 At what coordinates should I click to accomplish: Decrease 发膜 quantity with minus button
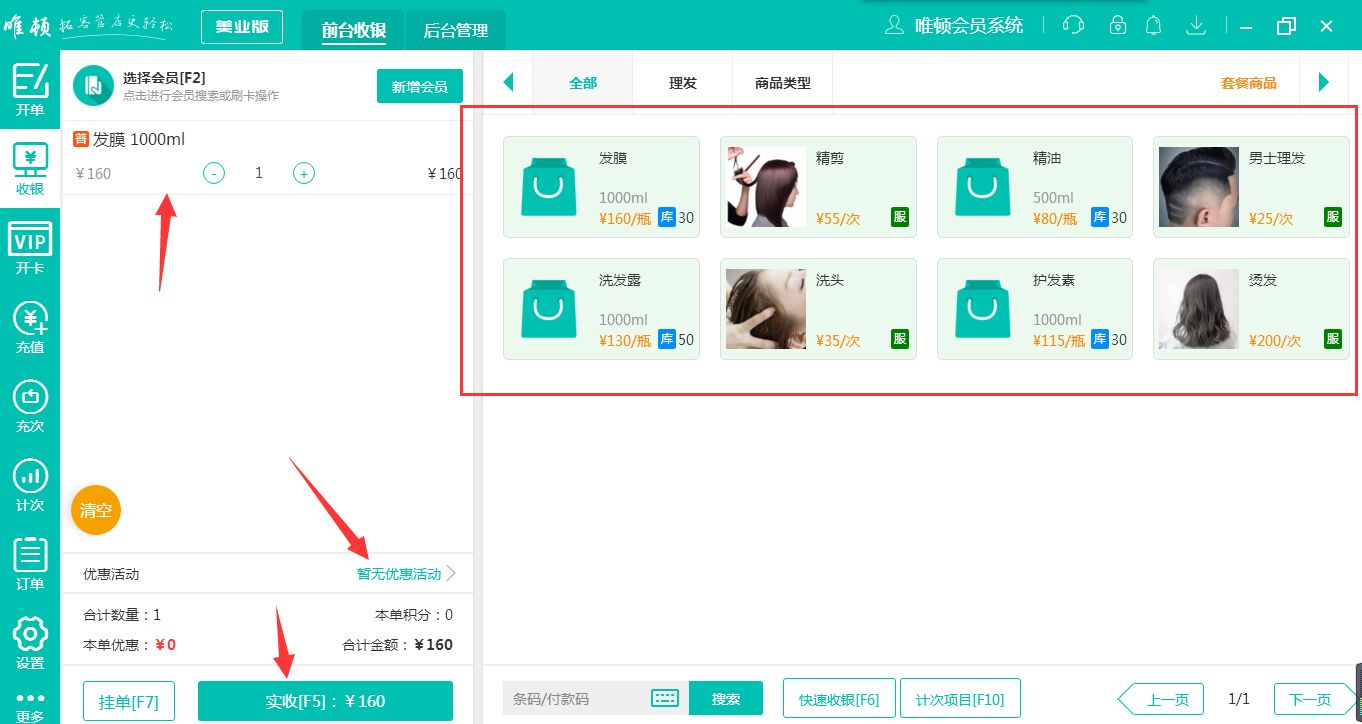point(214,173)
